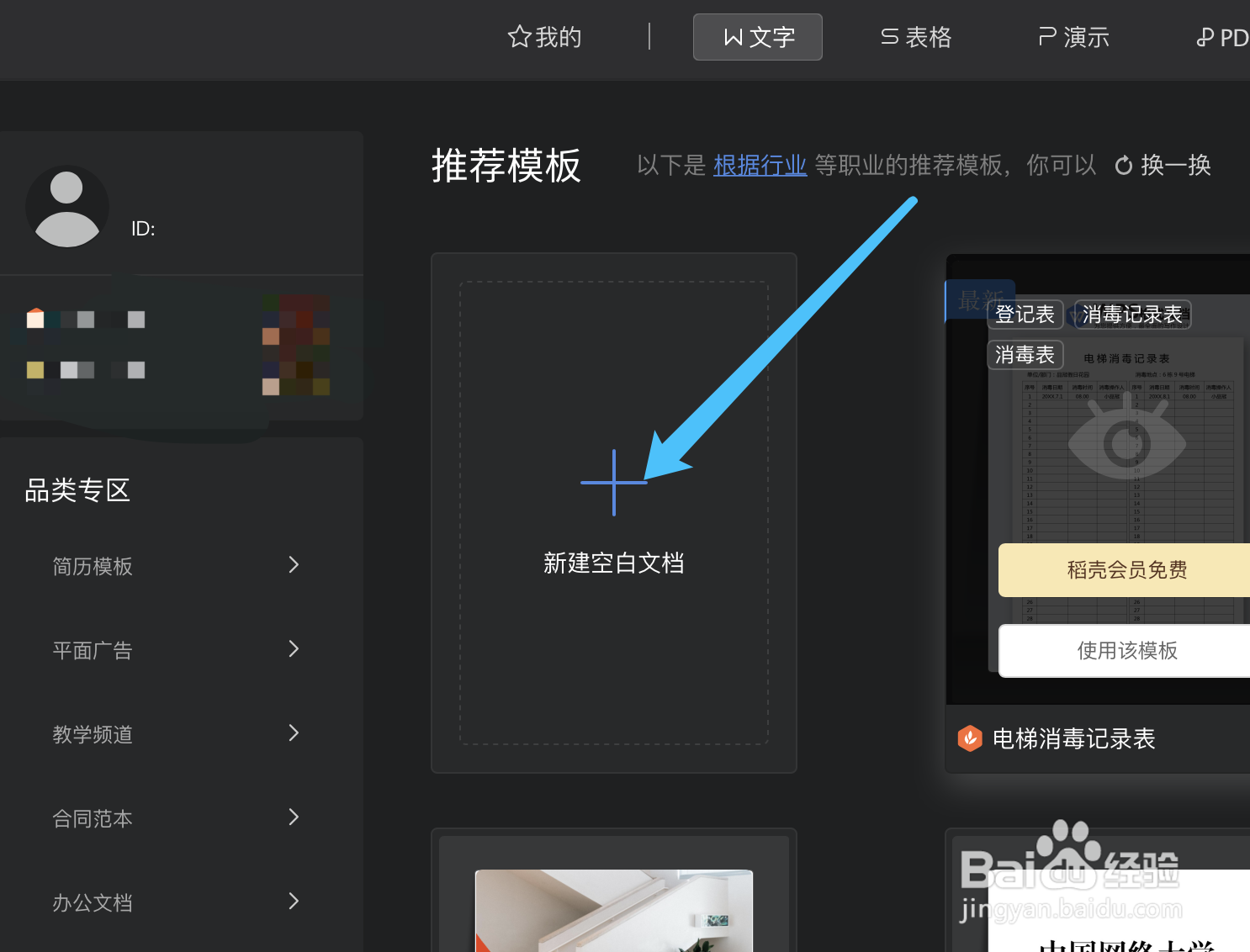The width and height of the screenshot is (1250, 952).
Task: Select the 文字 document tab icon
Action: pyautogui.click(x=734, y=37)
